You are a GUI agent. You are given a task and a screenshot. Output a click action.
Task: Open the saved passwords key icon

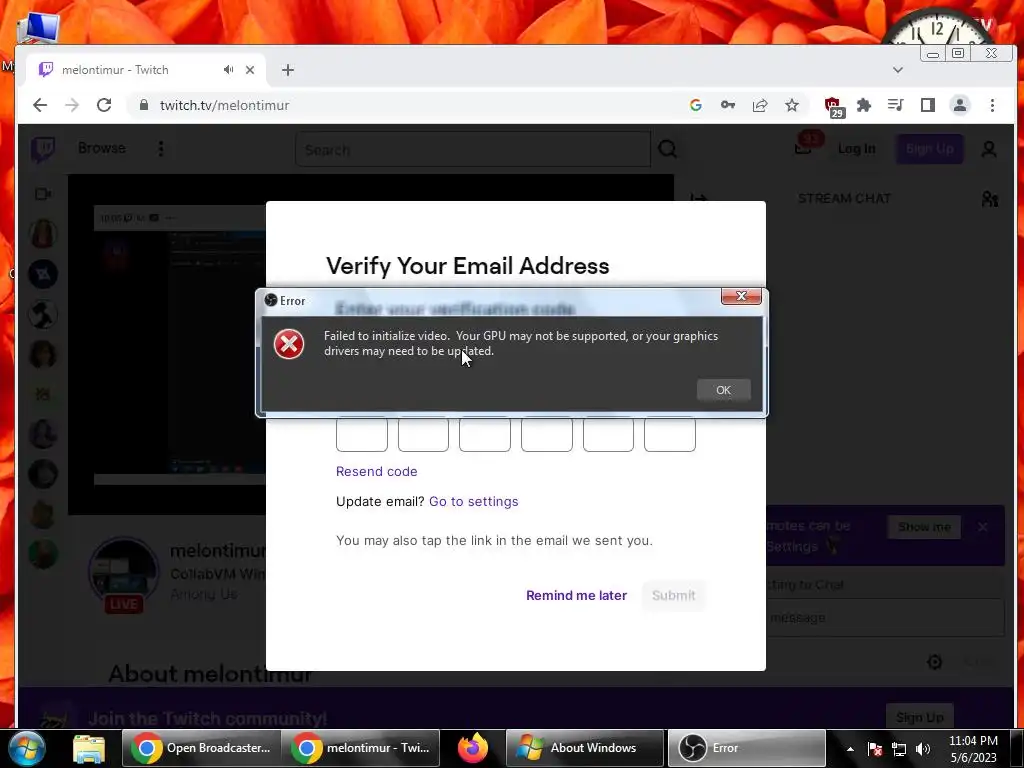coord(728,105)
